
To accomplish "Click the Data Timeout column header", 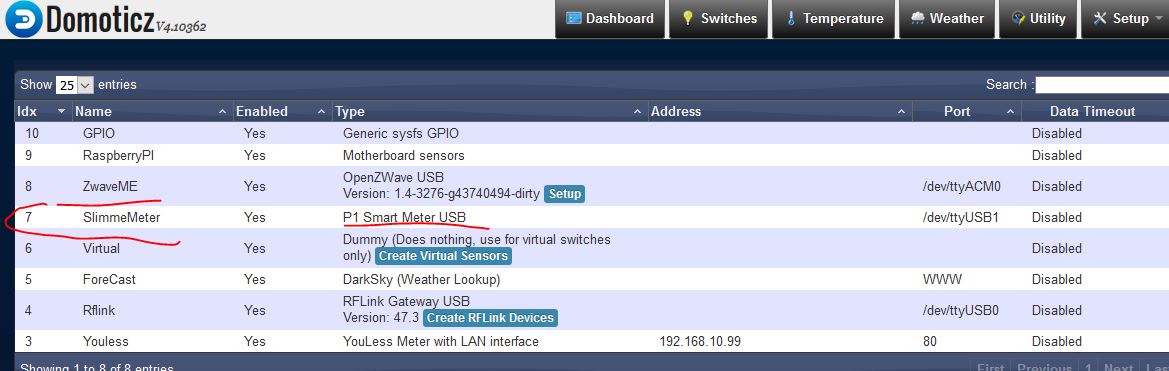I will pyautogui.click(x=1092, y=112).
